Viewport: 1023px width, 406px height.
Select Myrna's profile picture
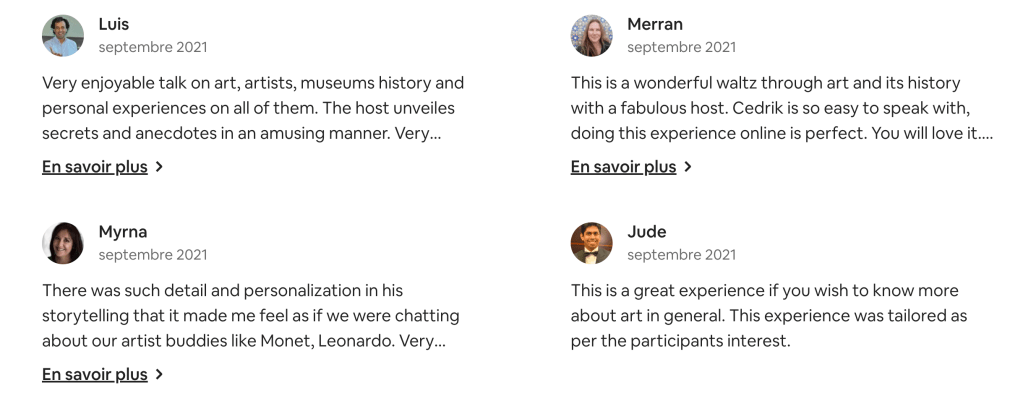click(x=63, y=243)
